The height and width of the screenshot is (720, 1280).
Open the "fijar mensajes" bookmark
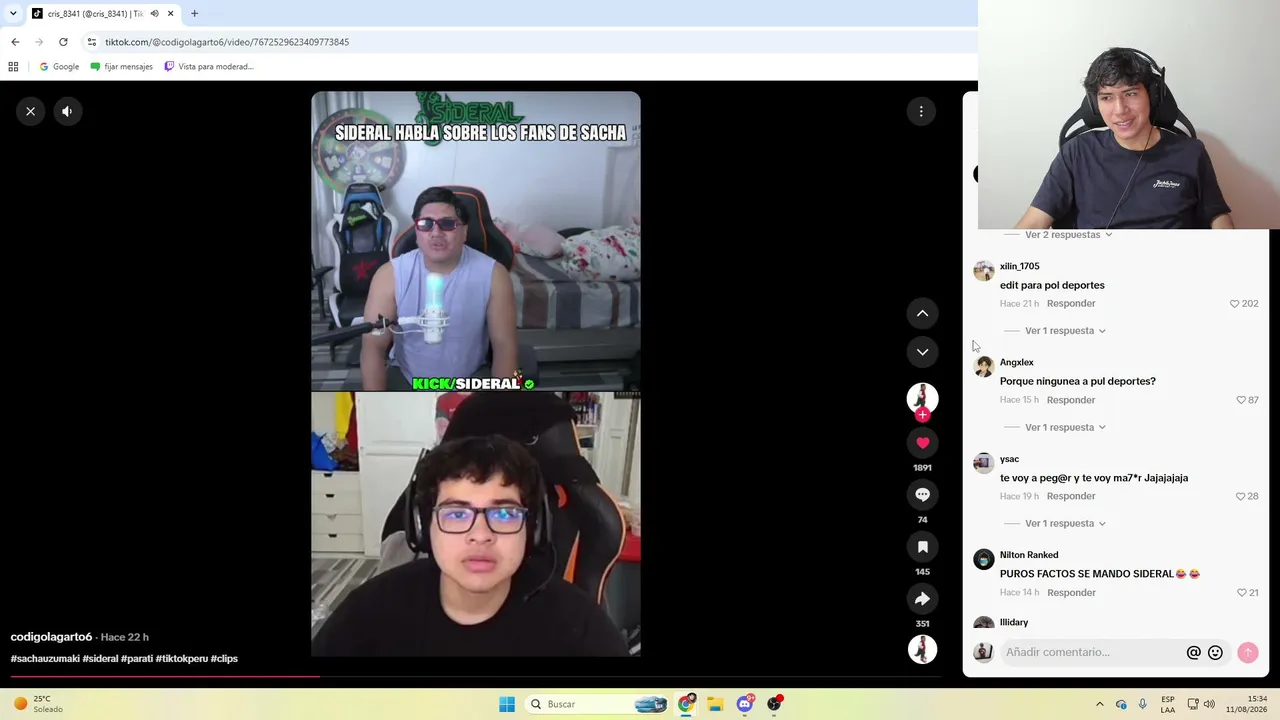pyautogui.click(x=122, y=67)
